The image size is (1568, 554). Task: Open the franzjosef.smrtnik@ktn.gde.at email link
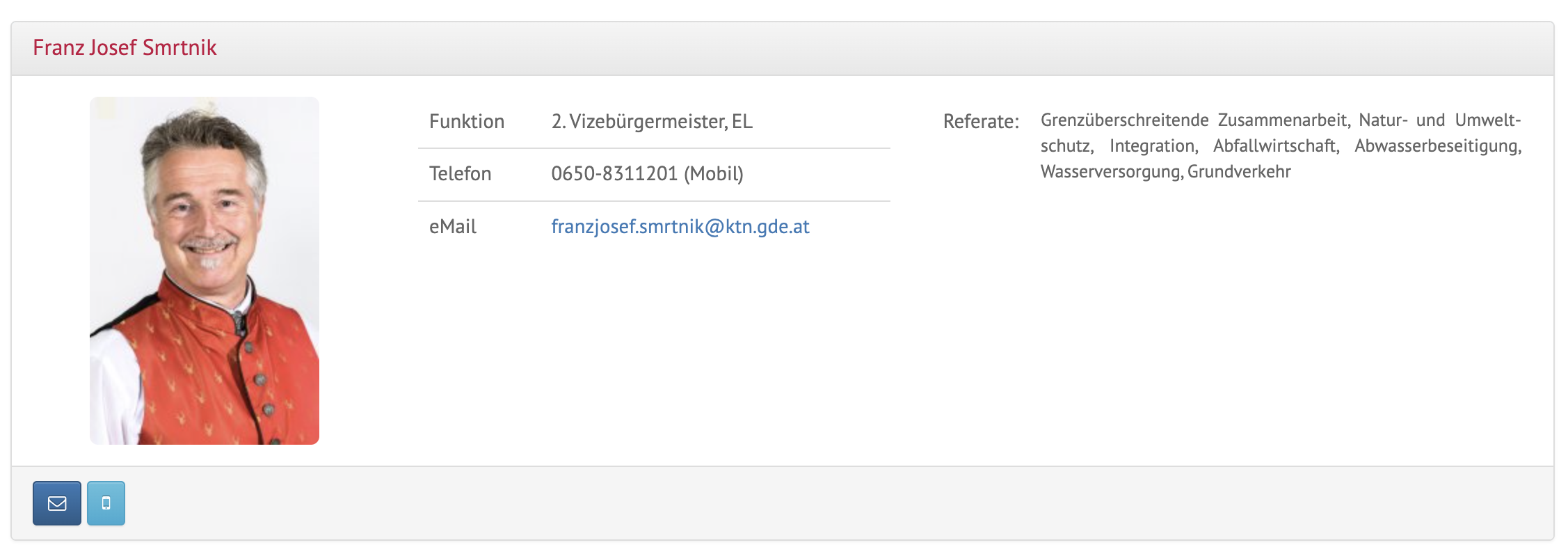(x=680, y=227)
